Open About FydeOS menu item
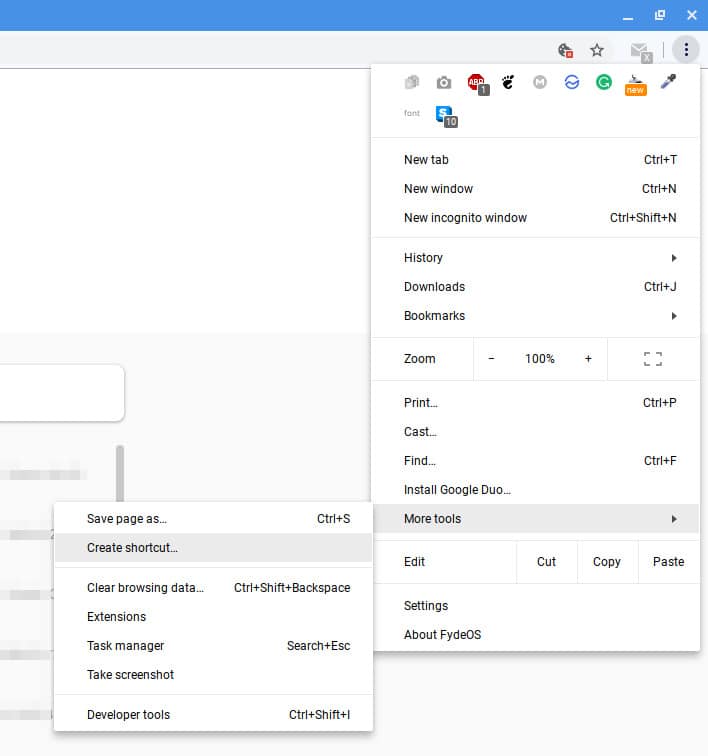 pos(536,634)
